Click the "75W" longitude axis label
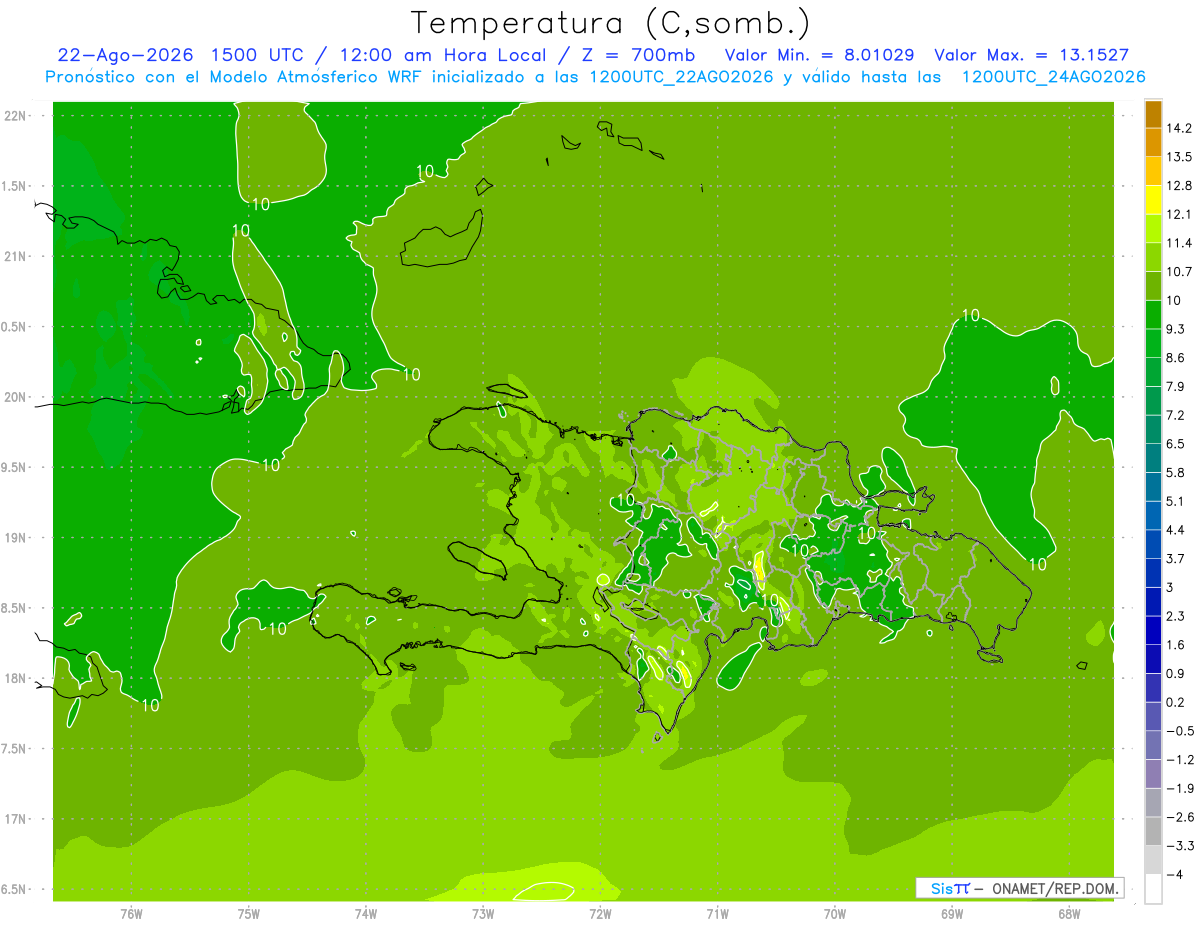The image size is (1200, 927). click(249, 914)
